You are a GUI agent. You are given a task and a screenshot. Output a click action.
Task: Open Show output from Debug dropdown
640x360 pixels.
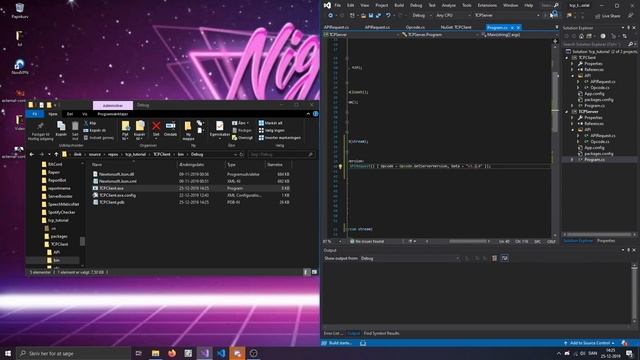click(x=410, y=258)
